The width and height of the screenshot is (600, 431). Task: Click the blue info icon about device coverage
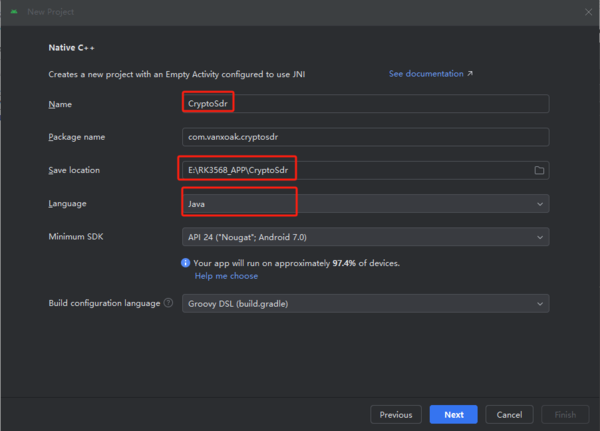pos(185,263)
